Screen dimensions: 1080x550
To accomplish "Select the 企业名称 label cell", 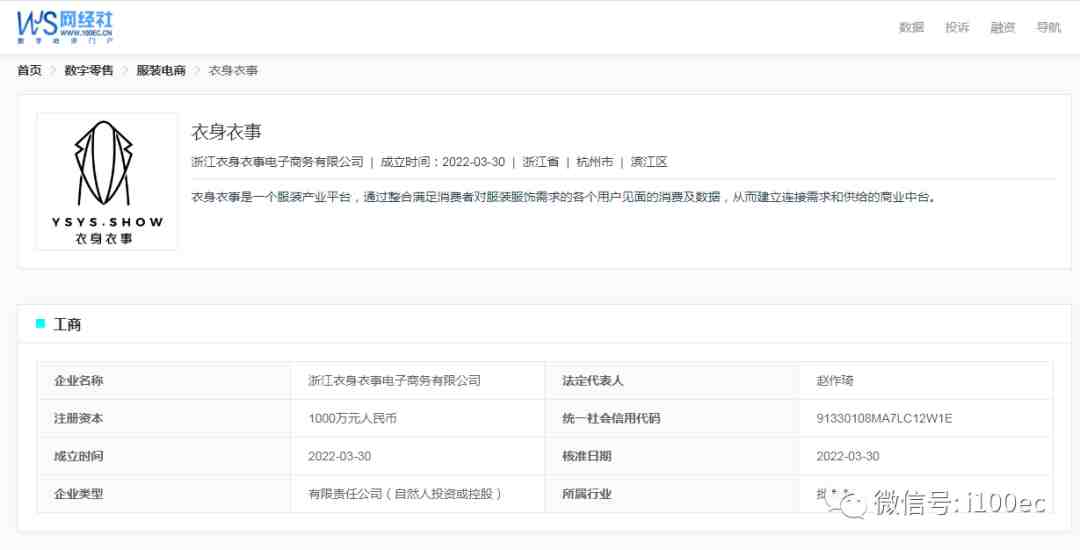I will [164, 380].
